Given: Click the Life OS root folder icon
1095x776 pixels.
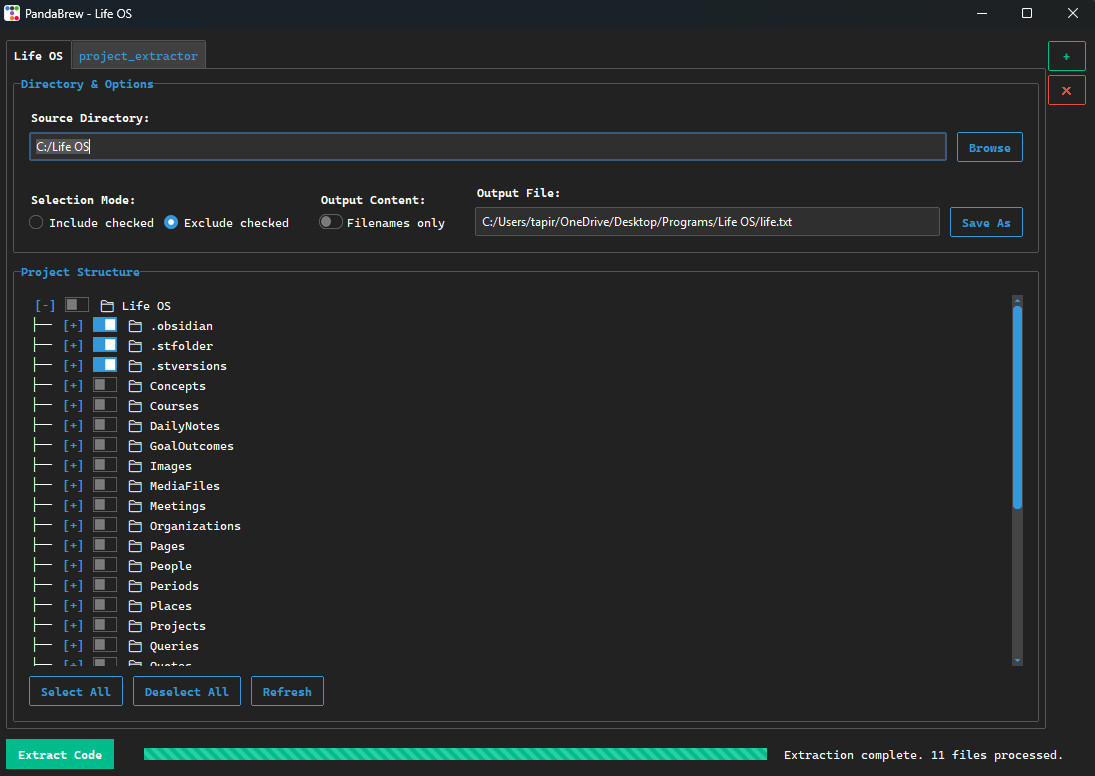Looking at the screenshot, I should [107, 306].
